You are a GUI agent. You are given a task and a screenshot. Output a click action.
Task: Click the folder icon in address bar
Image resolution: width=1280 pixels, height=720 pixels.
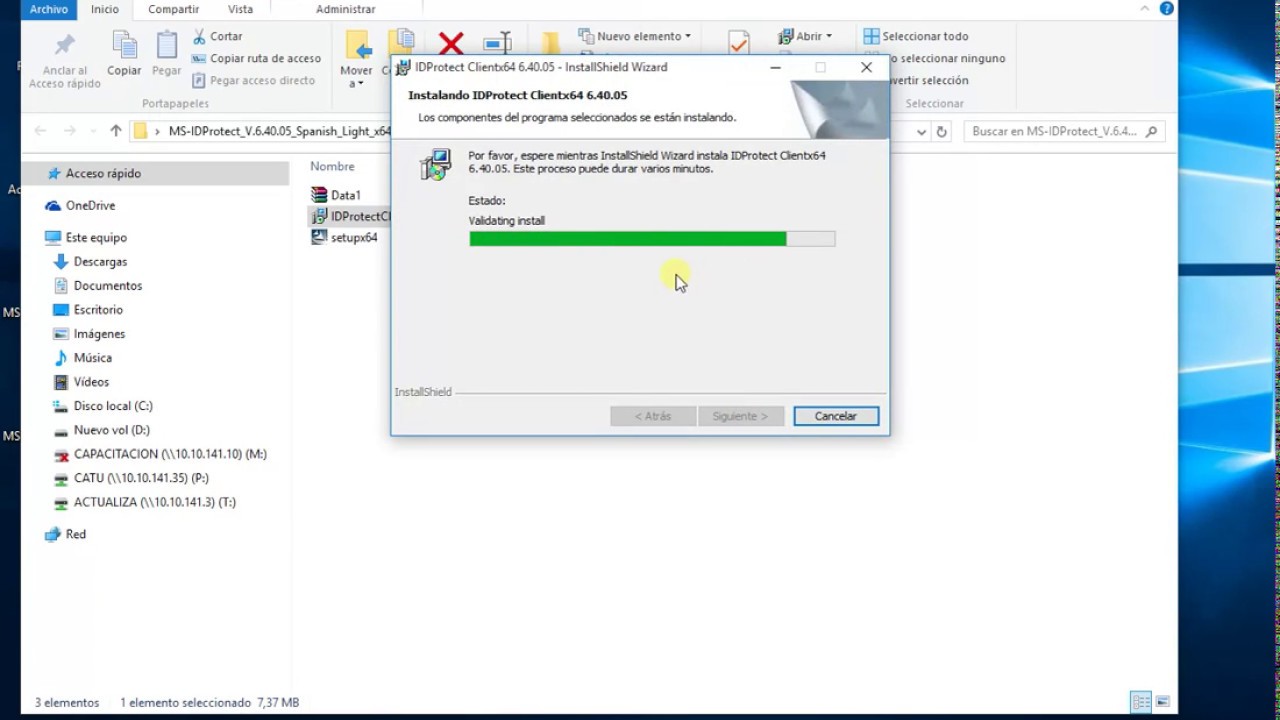140,131
